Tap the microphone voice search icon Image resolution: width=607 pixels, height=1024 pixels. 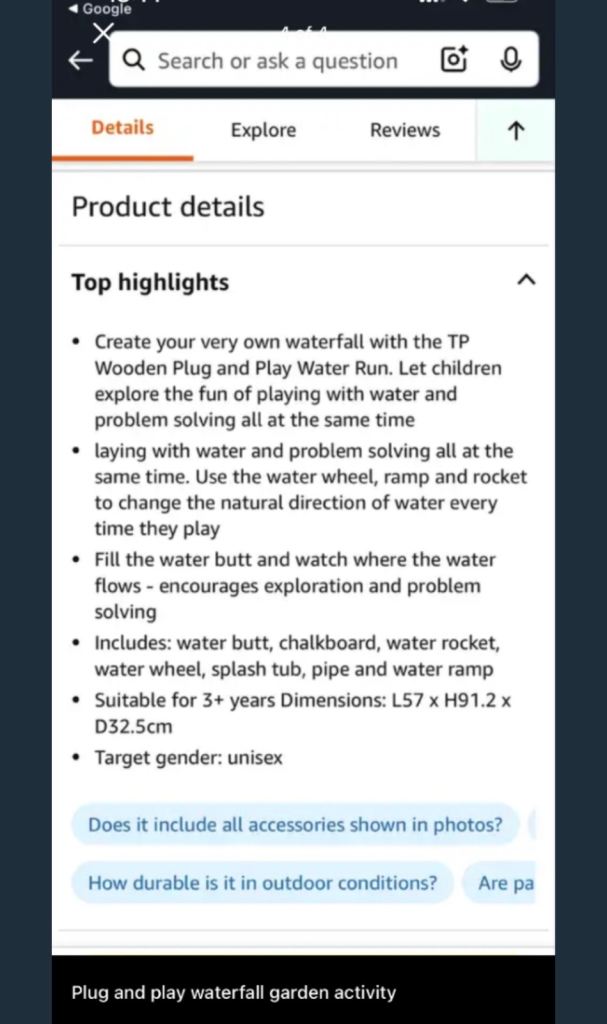point(510,59)
